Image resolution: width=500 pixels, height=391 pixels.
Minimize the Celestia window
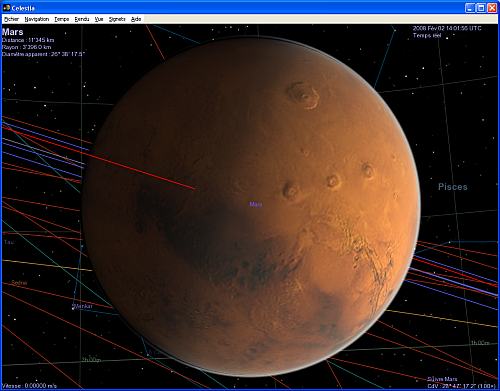click(470, 8)
